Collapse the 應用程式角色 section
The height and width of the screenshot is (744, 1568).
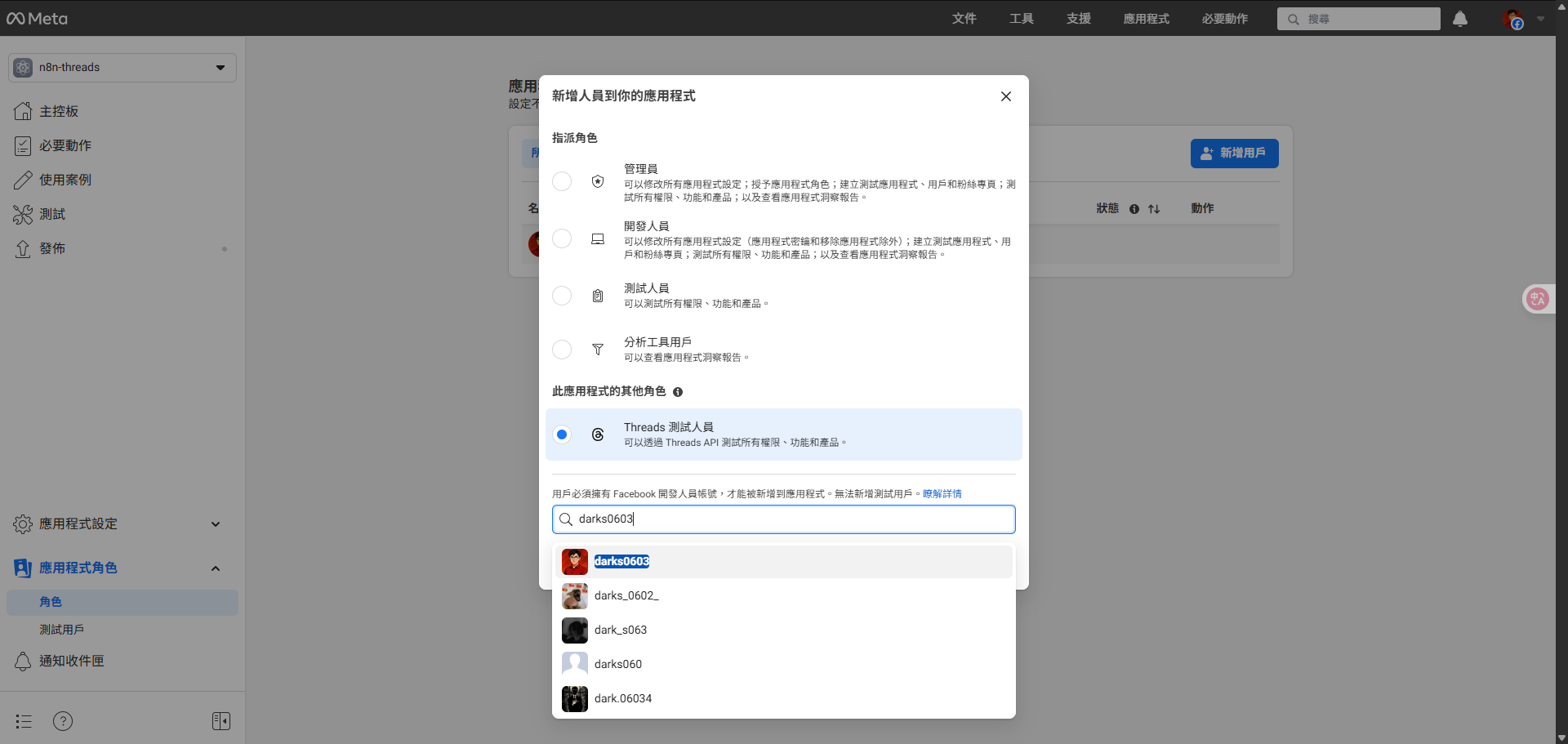(216, 568)
